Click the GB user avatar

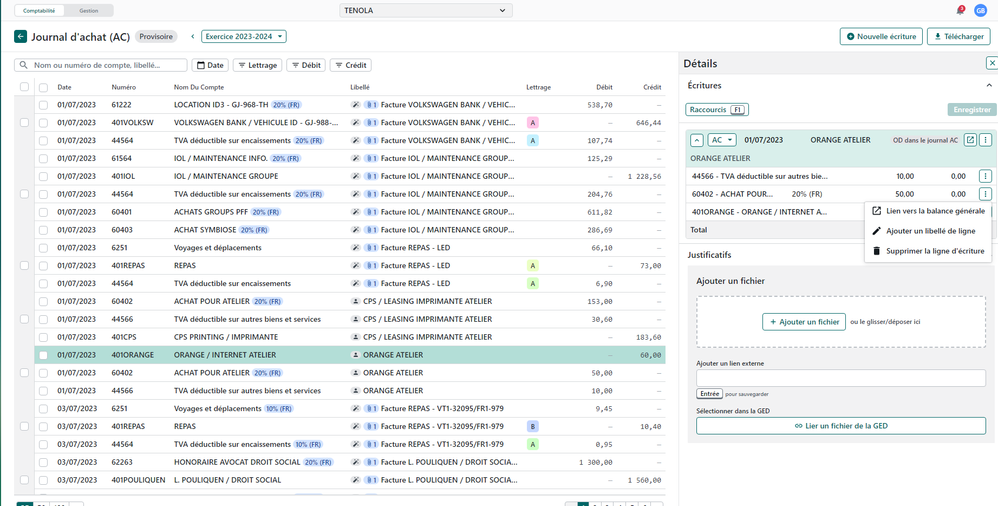(980, 10)
